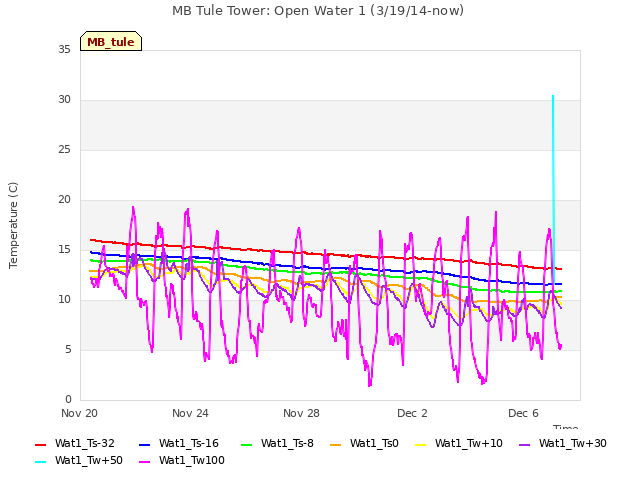Viewport: 640px width, 480px height.
Task: Click the 15 y-axis tick label
Action: 64,250
